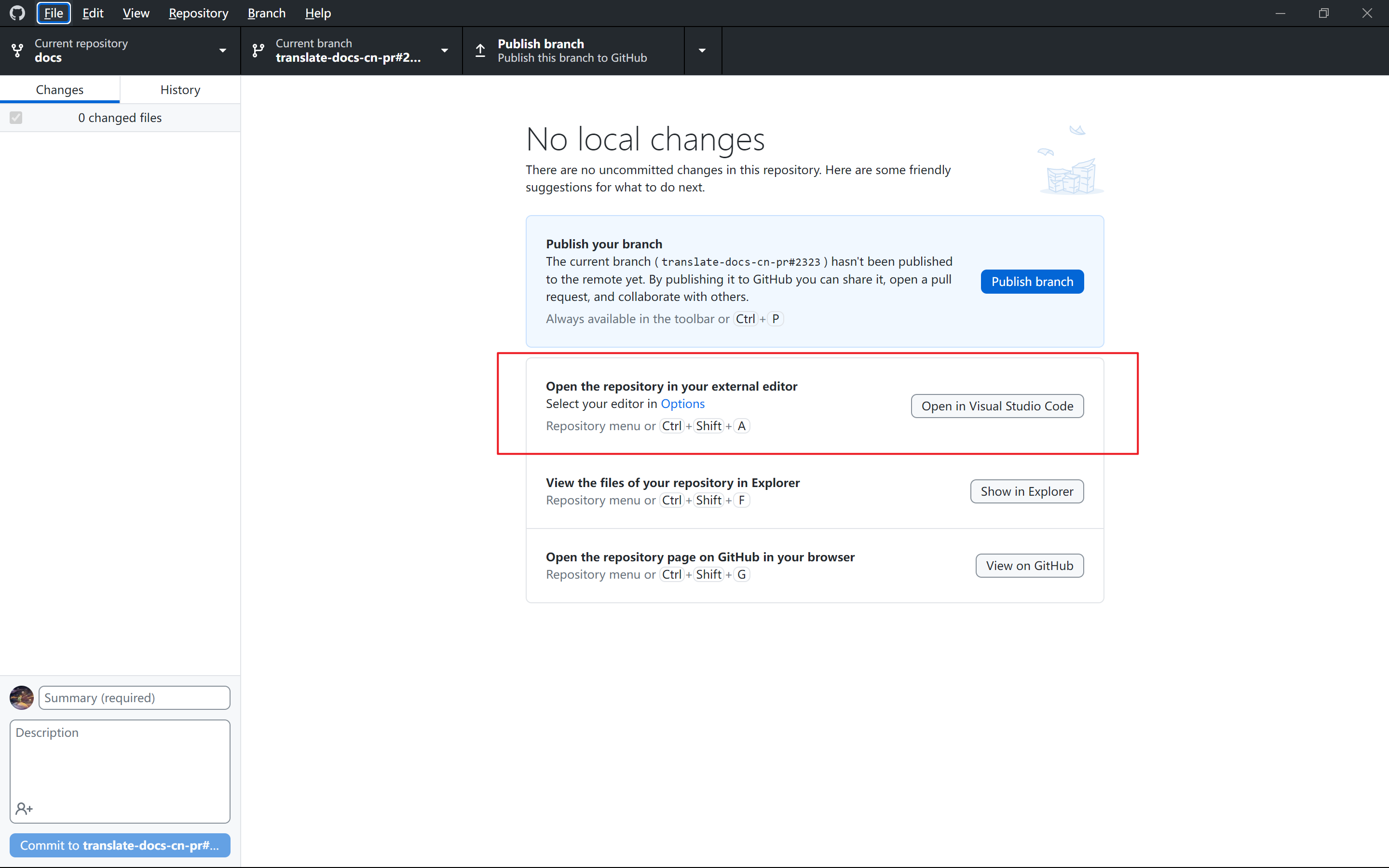Open the dropdown arrow next to Publish branch
The image size is (1389, 868).
(x=702, y=51)
